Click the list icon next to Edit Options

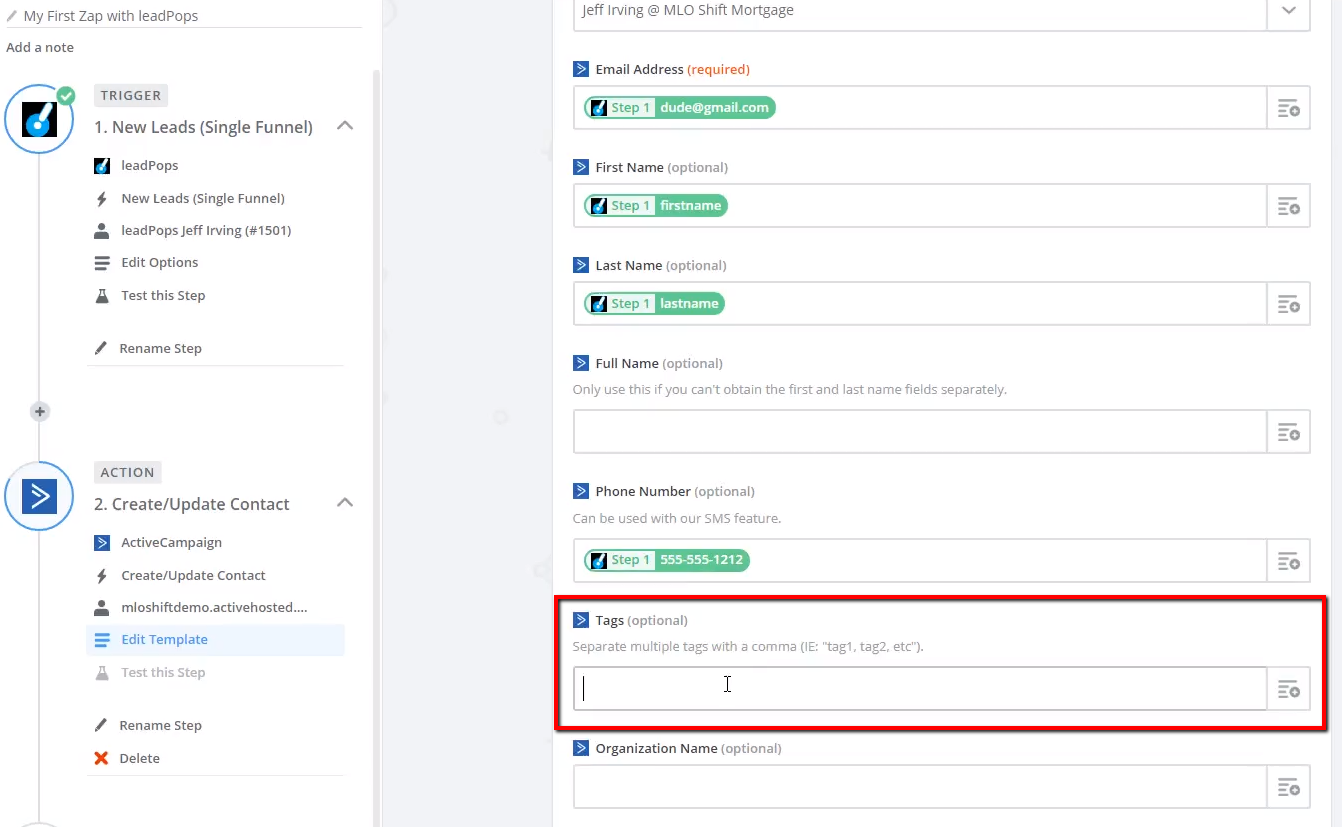[x=101, y=263]
